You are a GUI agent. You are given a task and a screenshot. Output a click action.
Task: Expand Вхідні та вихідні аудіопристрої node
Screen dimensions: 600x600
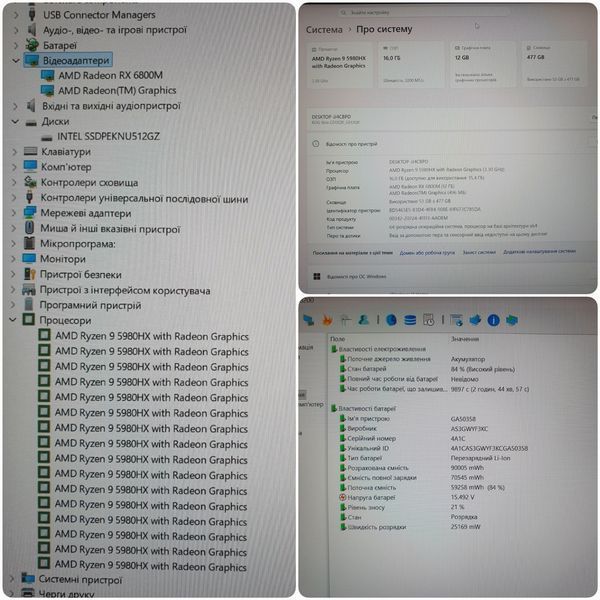click(16, 106)
